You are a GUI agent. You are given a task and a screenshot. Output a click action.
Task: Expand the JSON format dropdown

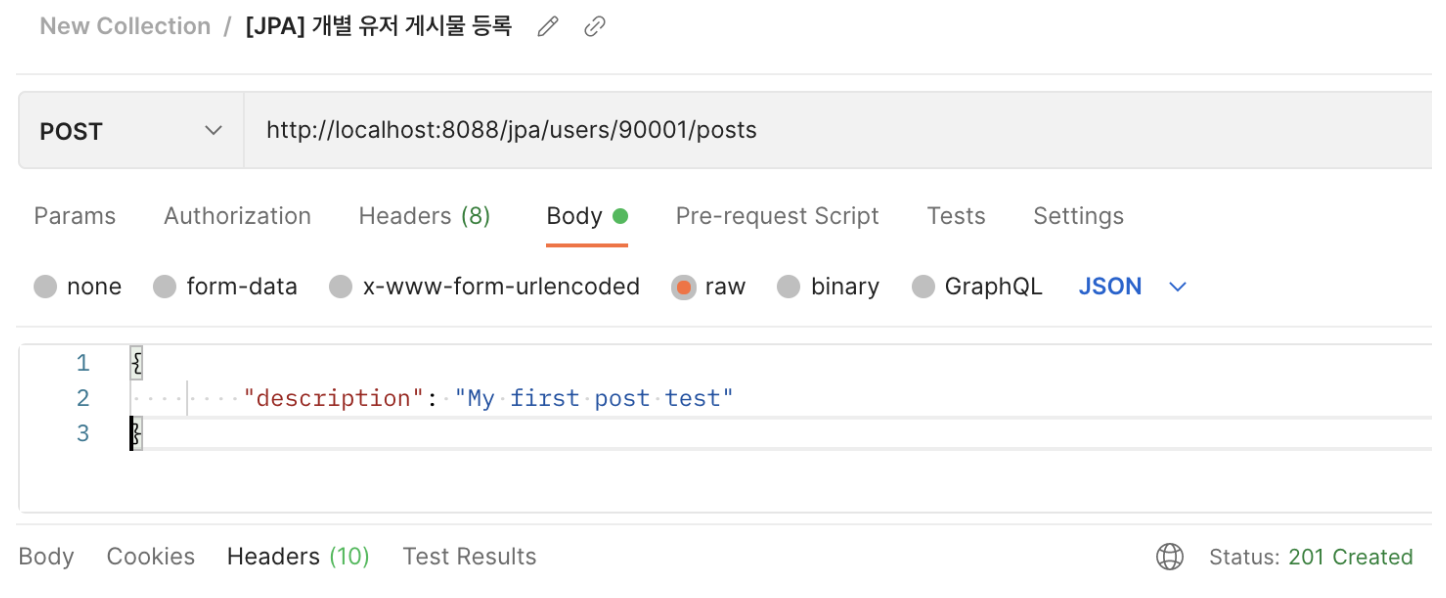coord(1132,287)
